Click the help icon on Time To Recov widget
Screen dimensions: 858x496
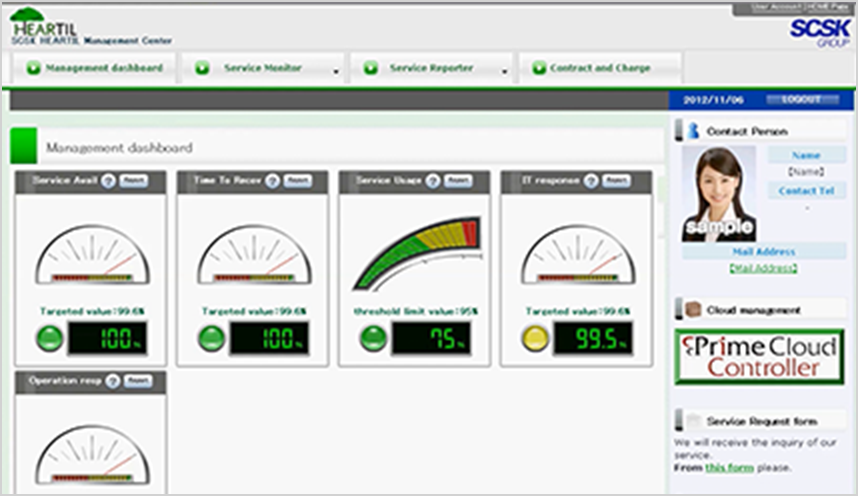point(271,181)
